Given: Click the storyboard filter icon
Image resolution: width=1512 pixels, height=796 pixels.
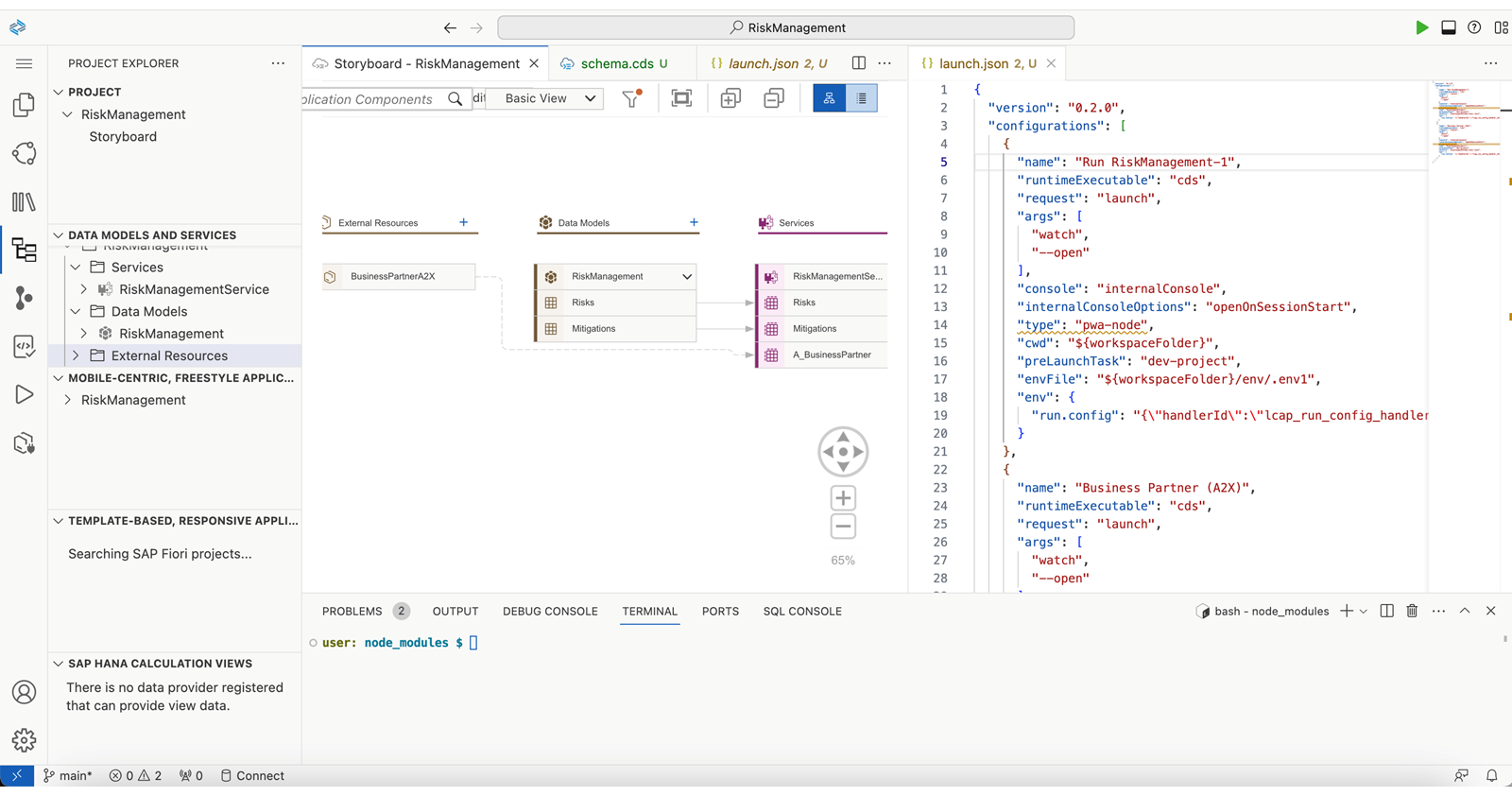Looking at the screenshot, I should click(631, 98).
